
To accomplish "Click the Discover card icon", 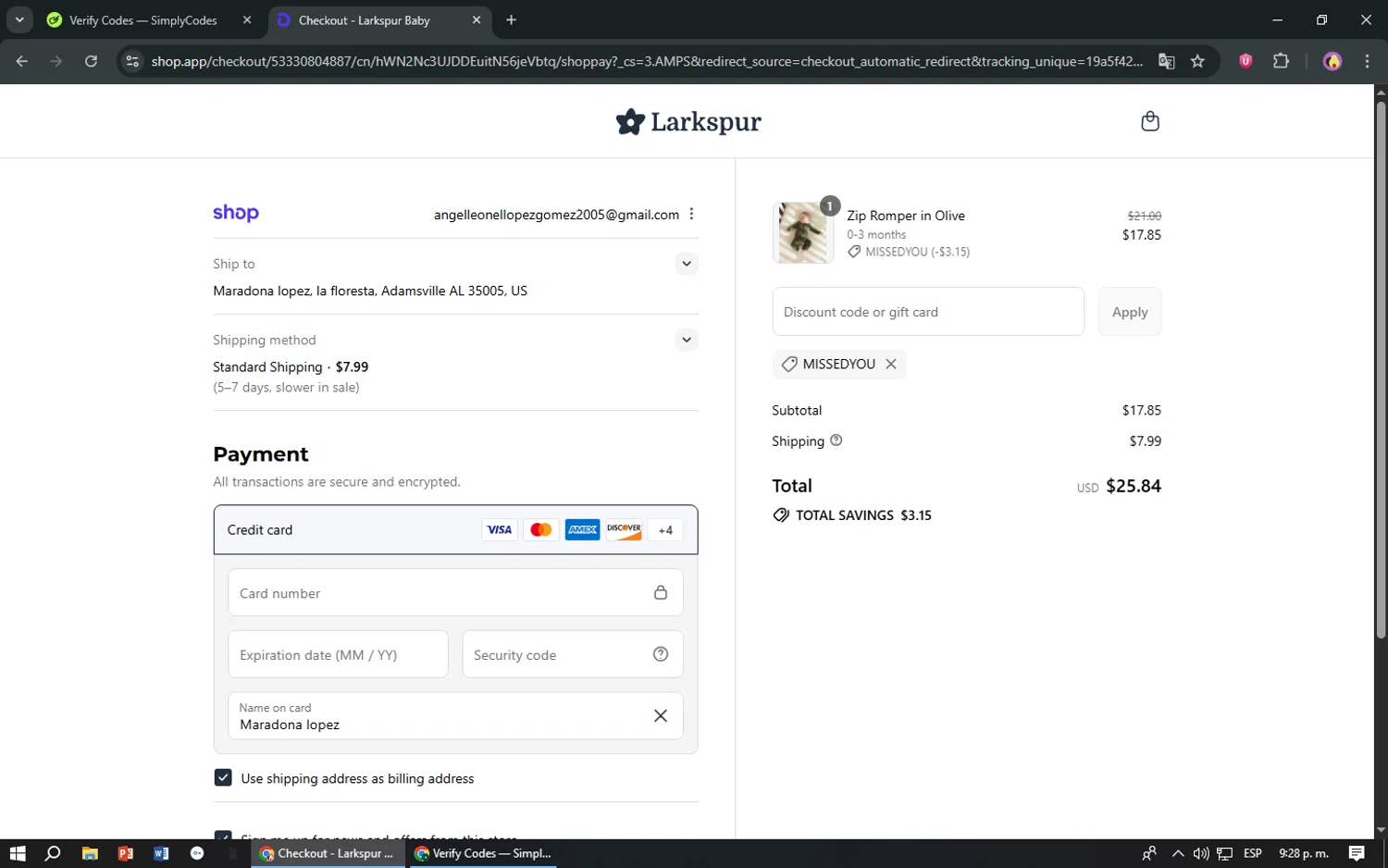I will coord(624,529).
